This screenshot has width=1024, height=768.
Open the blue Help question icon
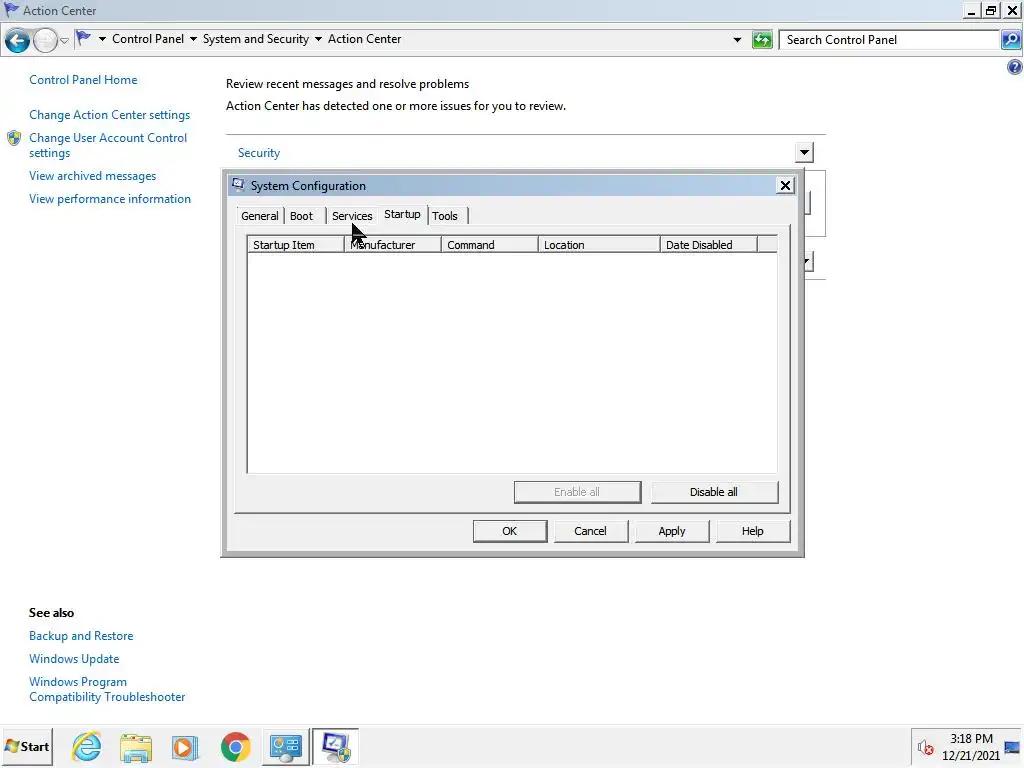[1015, 67]
